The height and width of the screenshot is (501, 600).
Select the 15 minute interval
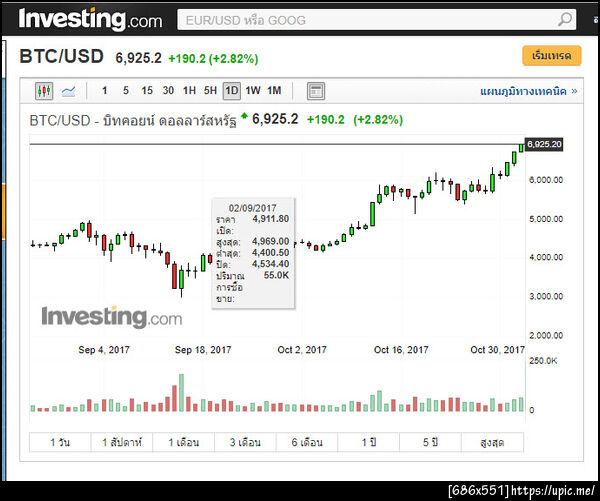(147, 91)
